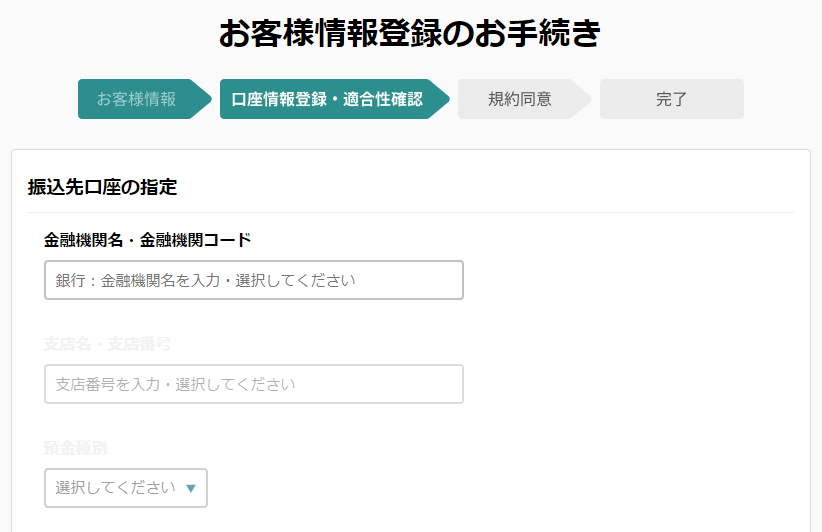Click the faded 支店名・支店番号 label
The height and width of the screenshot is (532, 822).
tap(107, 344)
